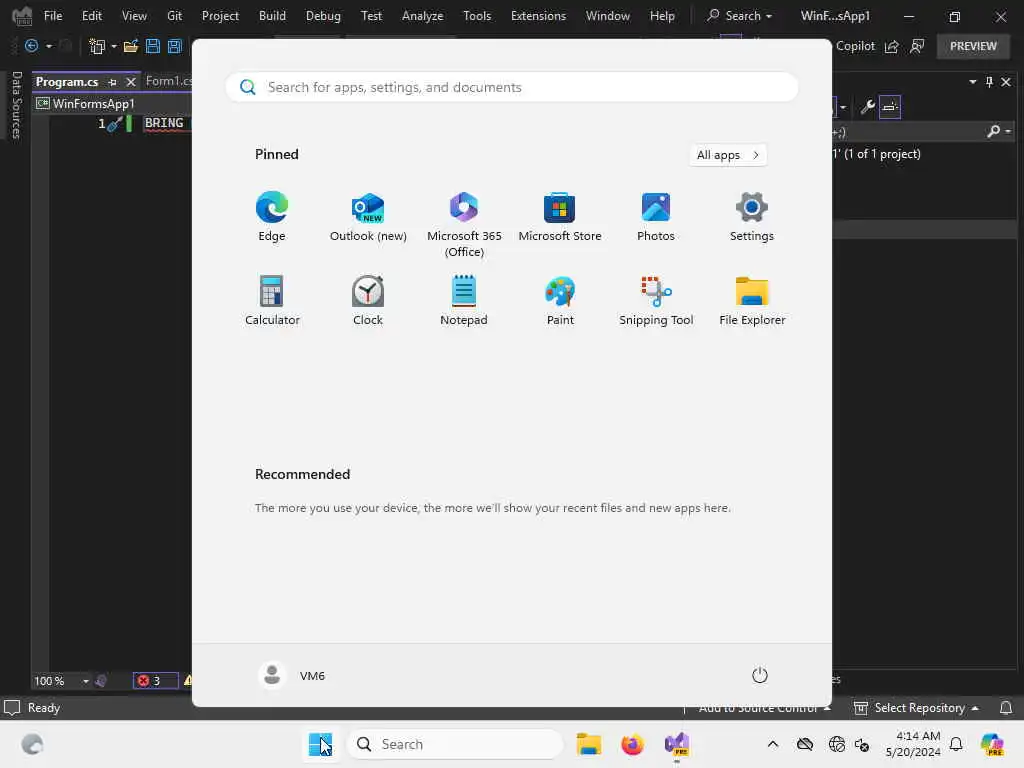Click New Project toolbar icon
This screenshot has height=768, width=1024.
(97, 46)
